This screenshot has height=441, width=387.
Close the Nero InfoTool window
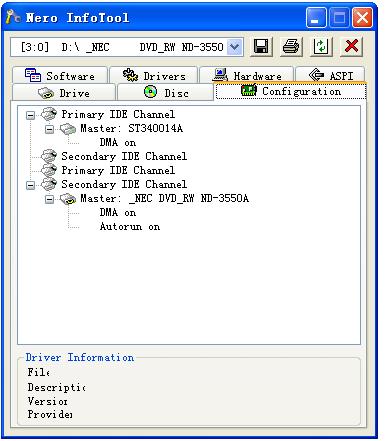(363, 18)
